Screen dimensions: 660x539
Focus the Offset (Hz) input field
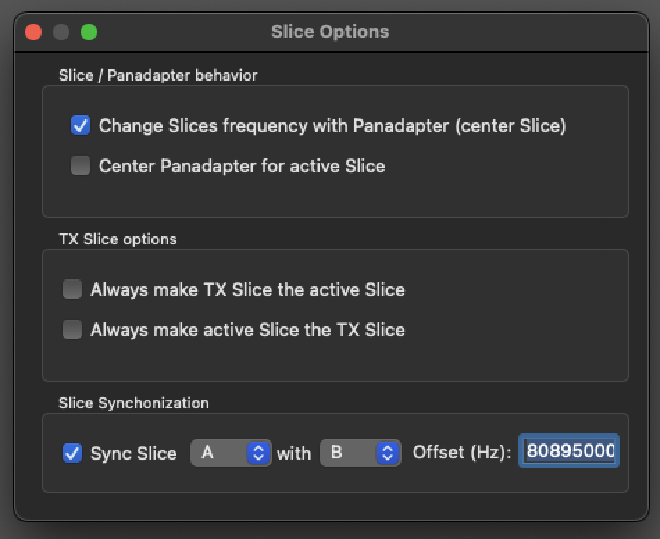point(568,452)
